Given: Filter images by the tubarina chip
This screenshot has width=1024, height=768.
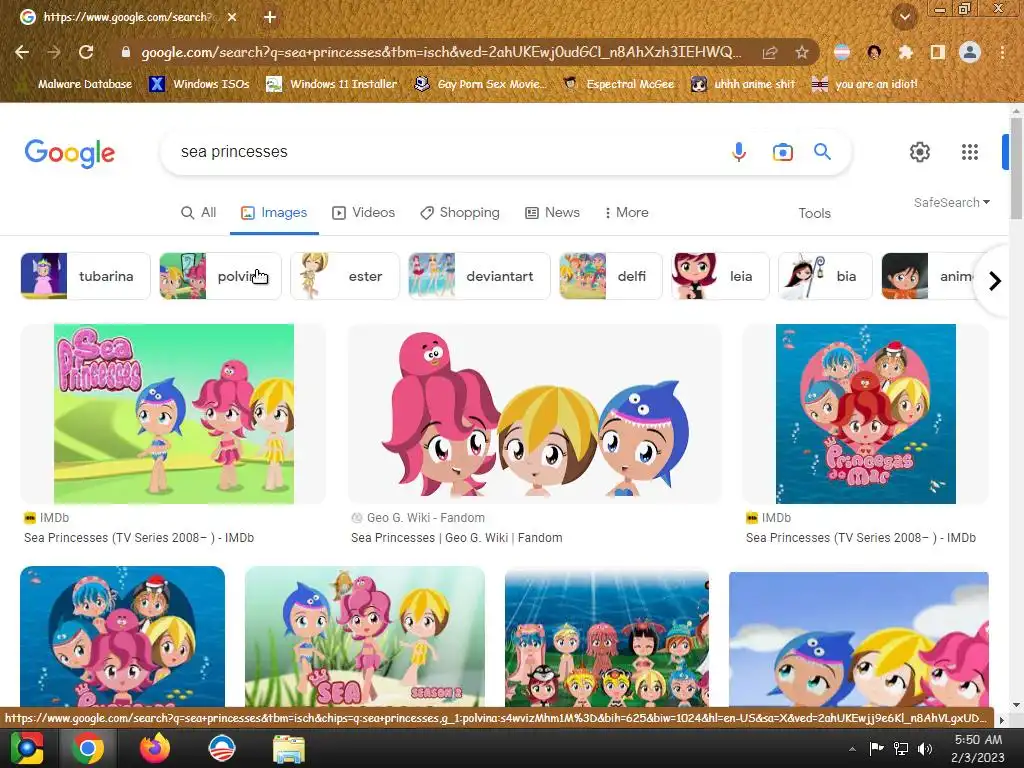Looking at the screenshot, I should [x=86, y=276].
